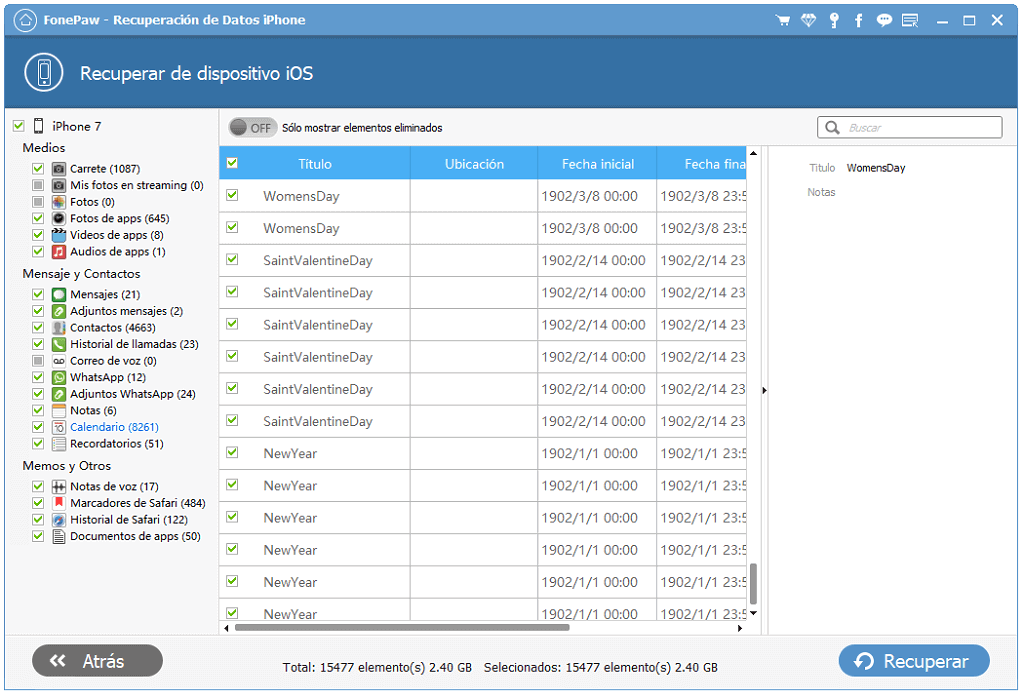Click the Recuperar button
The image size is (1024, 699).
914,661
